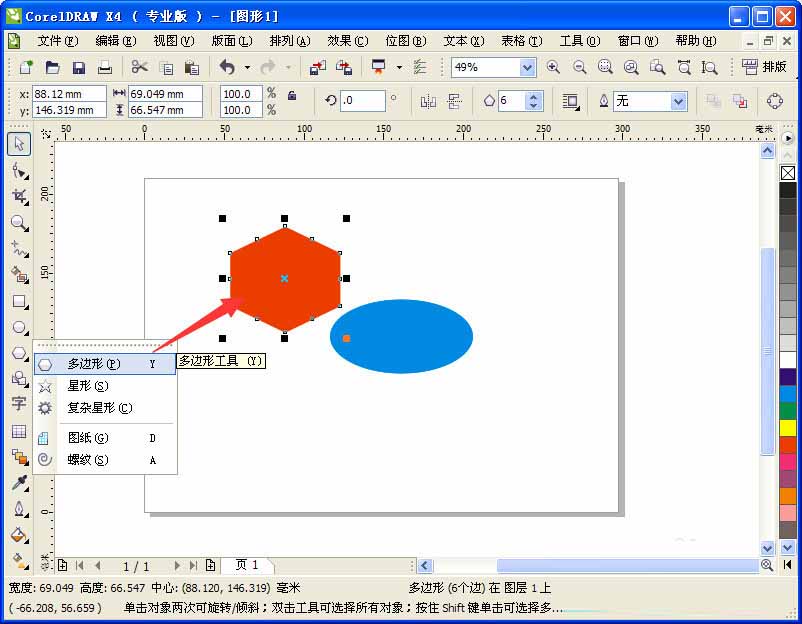
Task: Open the Undo history dropdown arrow
Action: pos(247,67)
